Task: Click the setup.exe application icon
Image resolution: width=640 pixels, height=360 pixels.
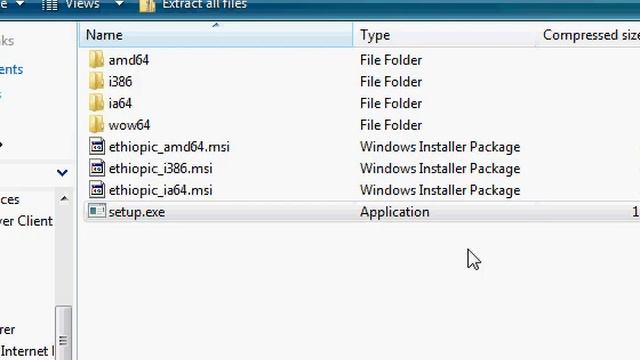Action: (x=97, y=211)
